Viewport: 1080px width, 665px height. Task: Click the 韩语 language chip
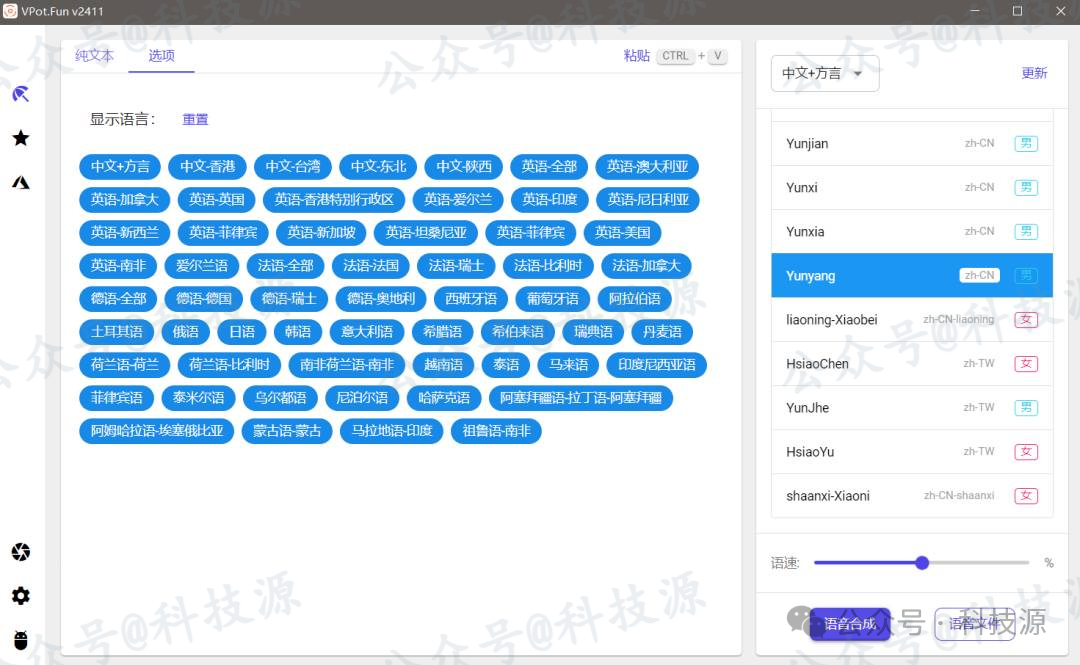[x=298, y=332]
